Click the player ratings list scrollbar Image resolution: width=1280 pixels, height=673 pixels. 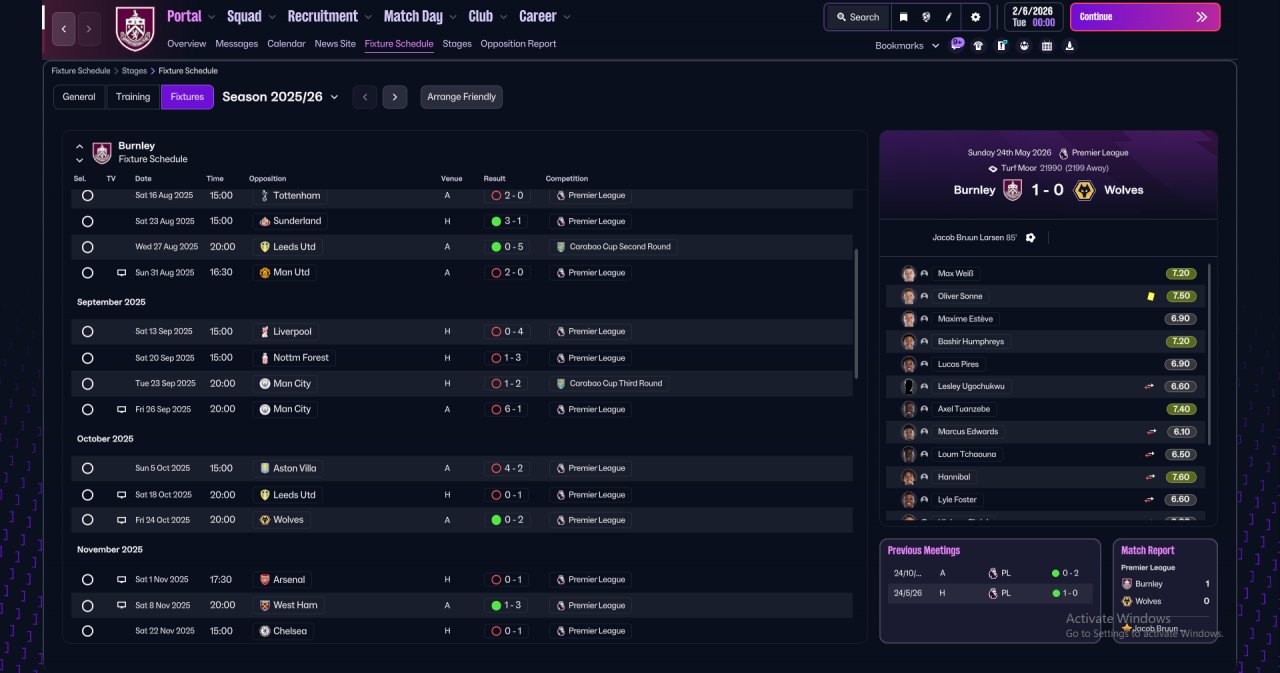[x=1210, y=353]
